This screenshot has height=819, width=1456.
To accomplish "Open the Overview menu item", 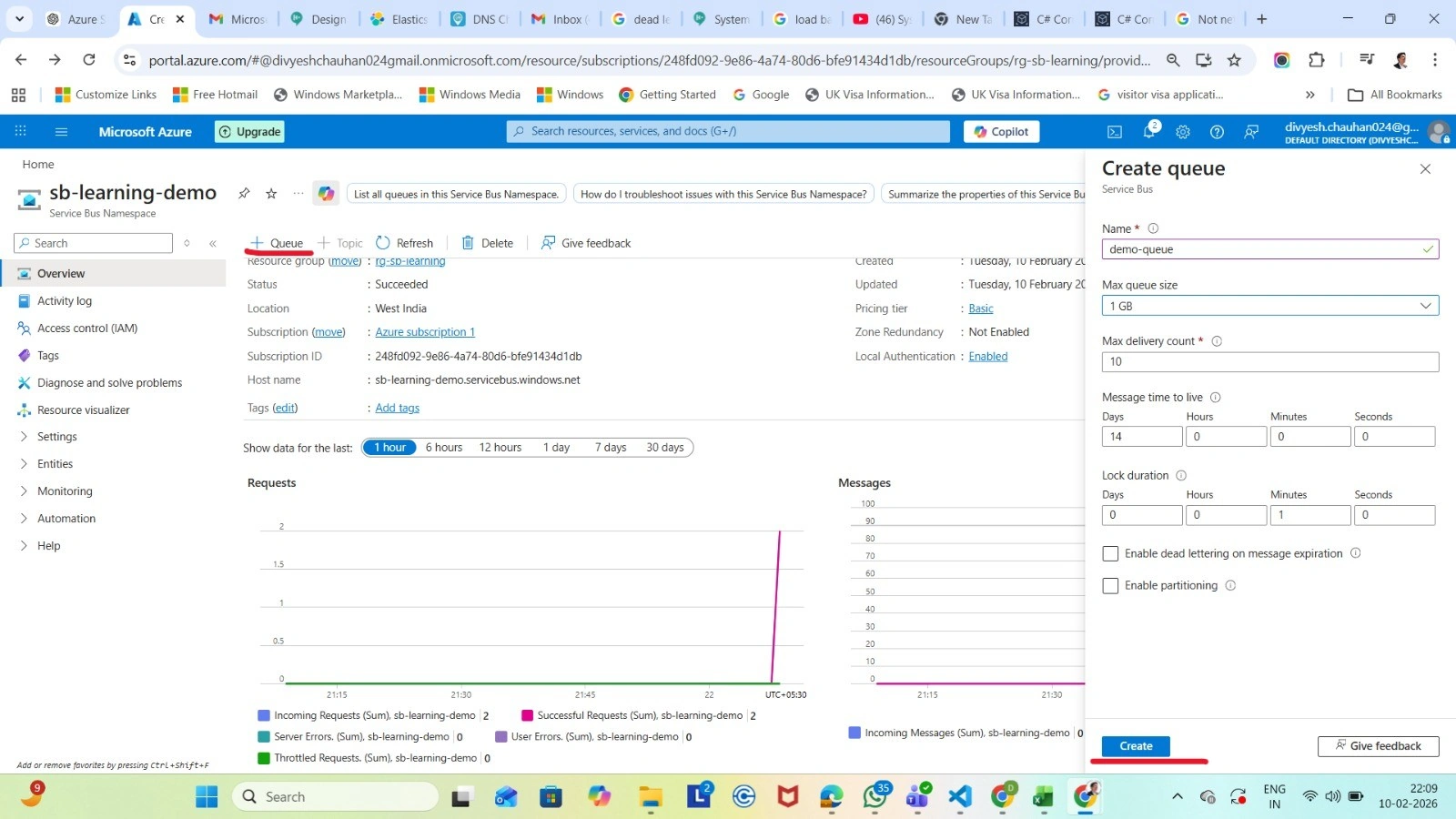I will pos(113,274).
